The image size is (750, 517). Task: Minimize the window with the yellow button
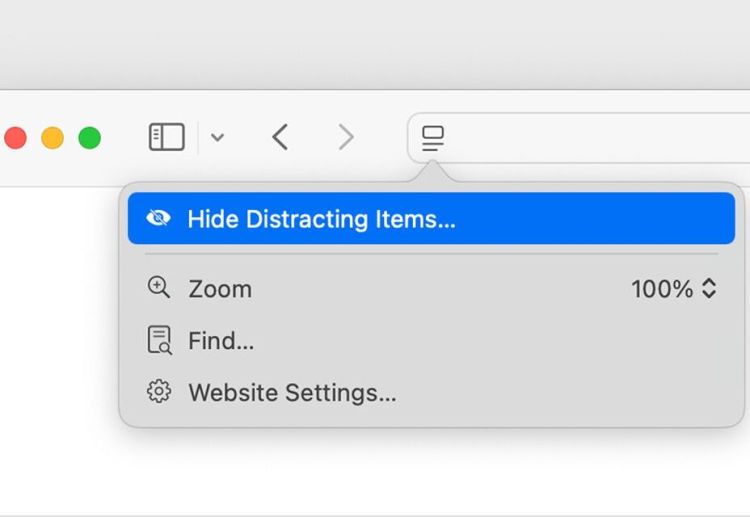point(52,138)
